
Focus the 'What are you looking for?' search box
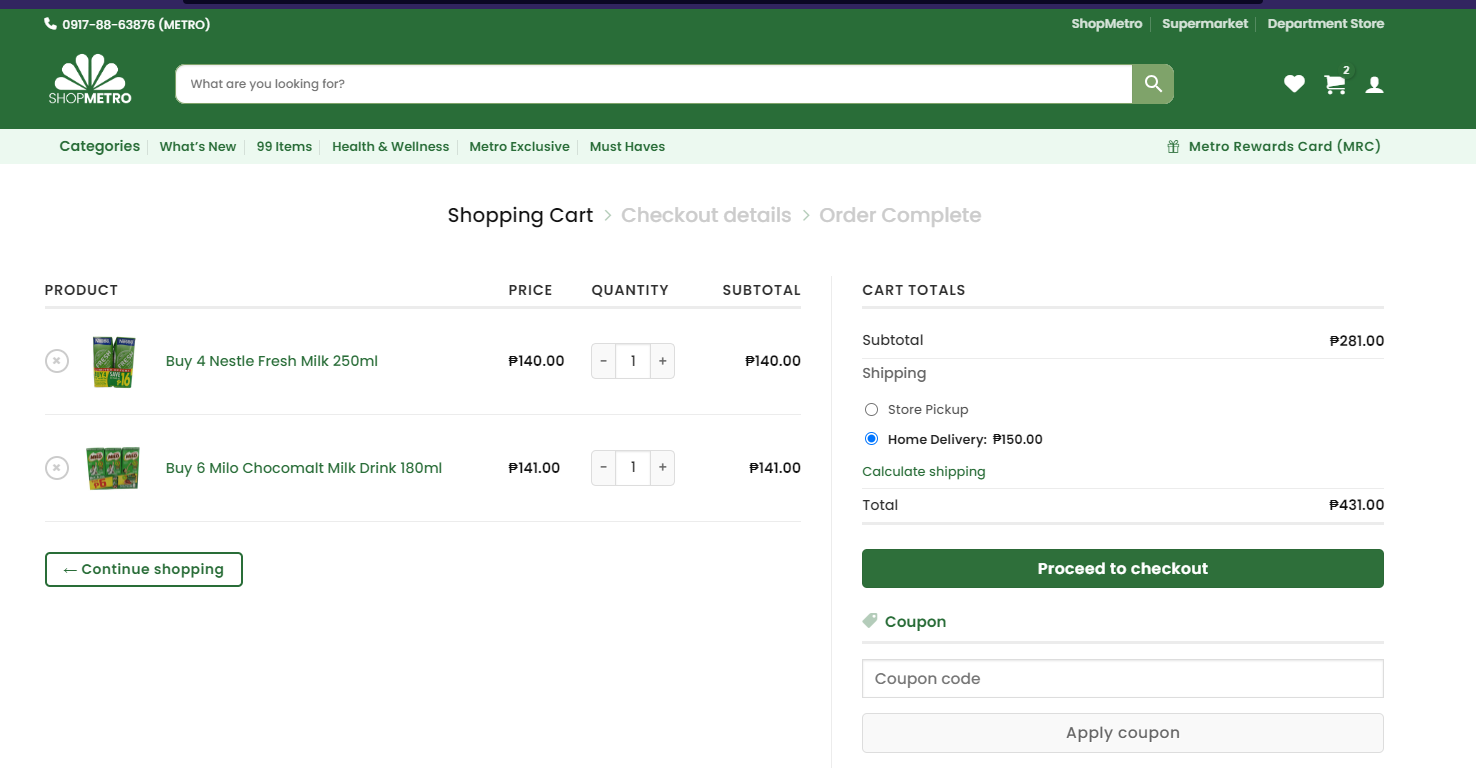(654, 84)
